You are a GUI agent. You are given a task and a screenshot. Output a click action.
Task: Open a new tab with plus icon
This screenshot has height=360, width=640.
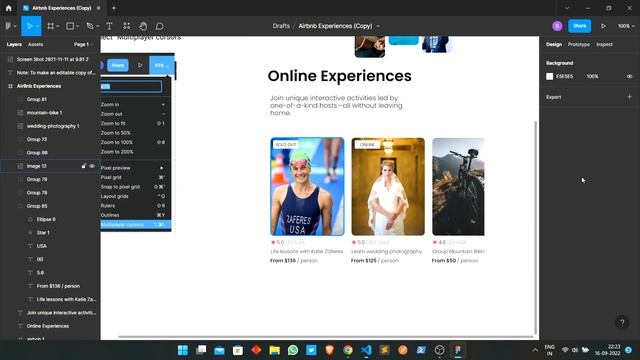(114, 8)
